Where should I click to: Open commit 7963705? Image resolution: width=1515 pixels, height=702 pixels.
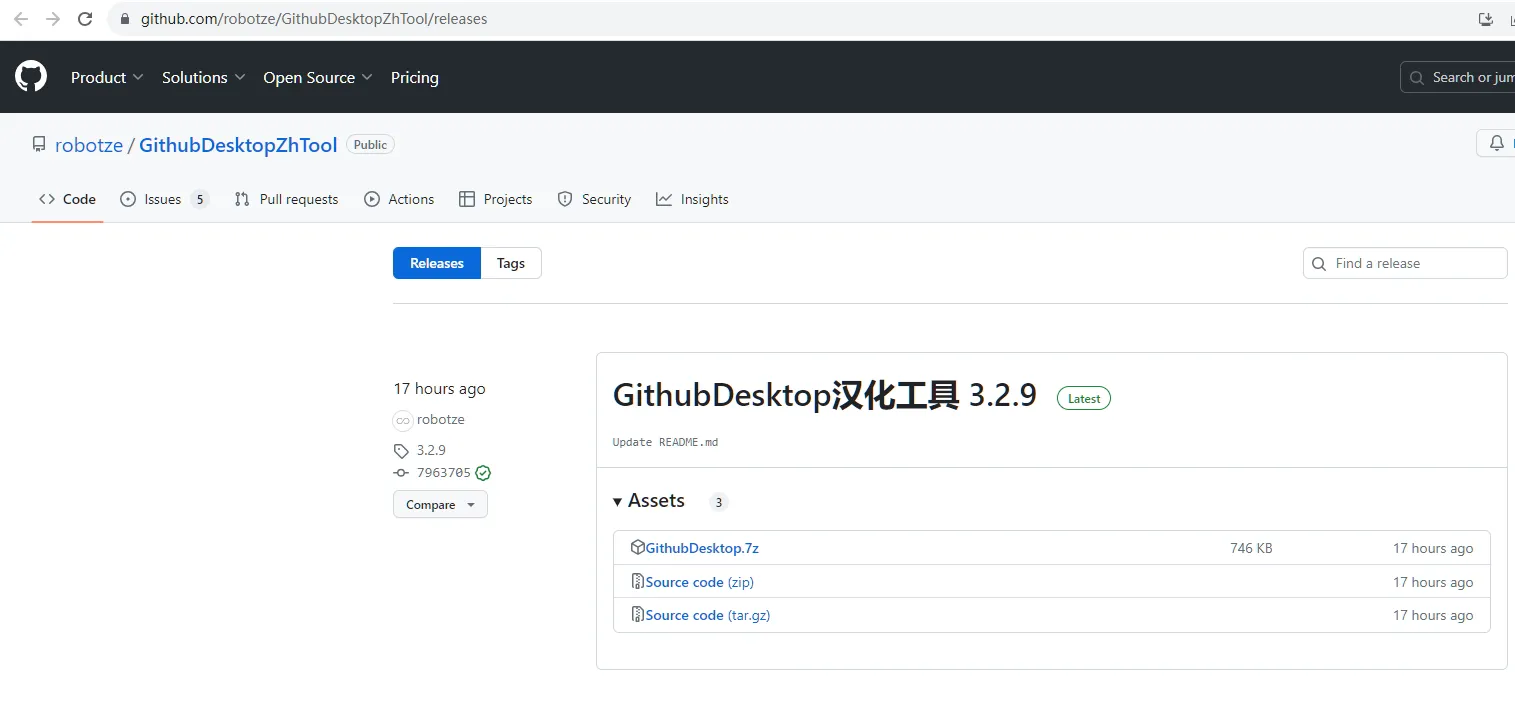[x=443, y=473]
